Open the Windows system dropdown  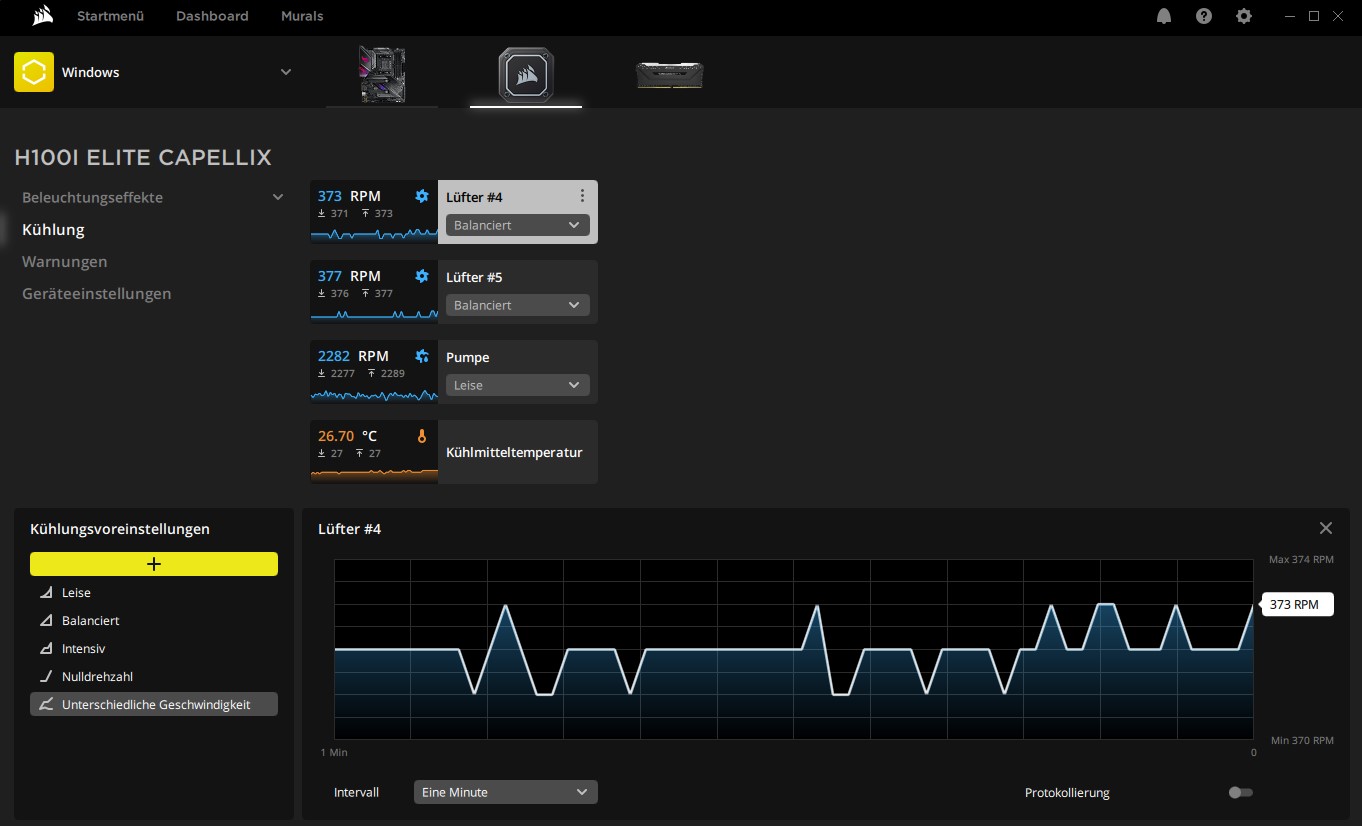pos(285,72)
